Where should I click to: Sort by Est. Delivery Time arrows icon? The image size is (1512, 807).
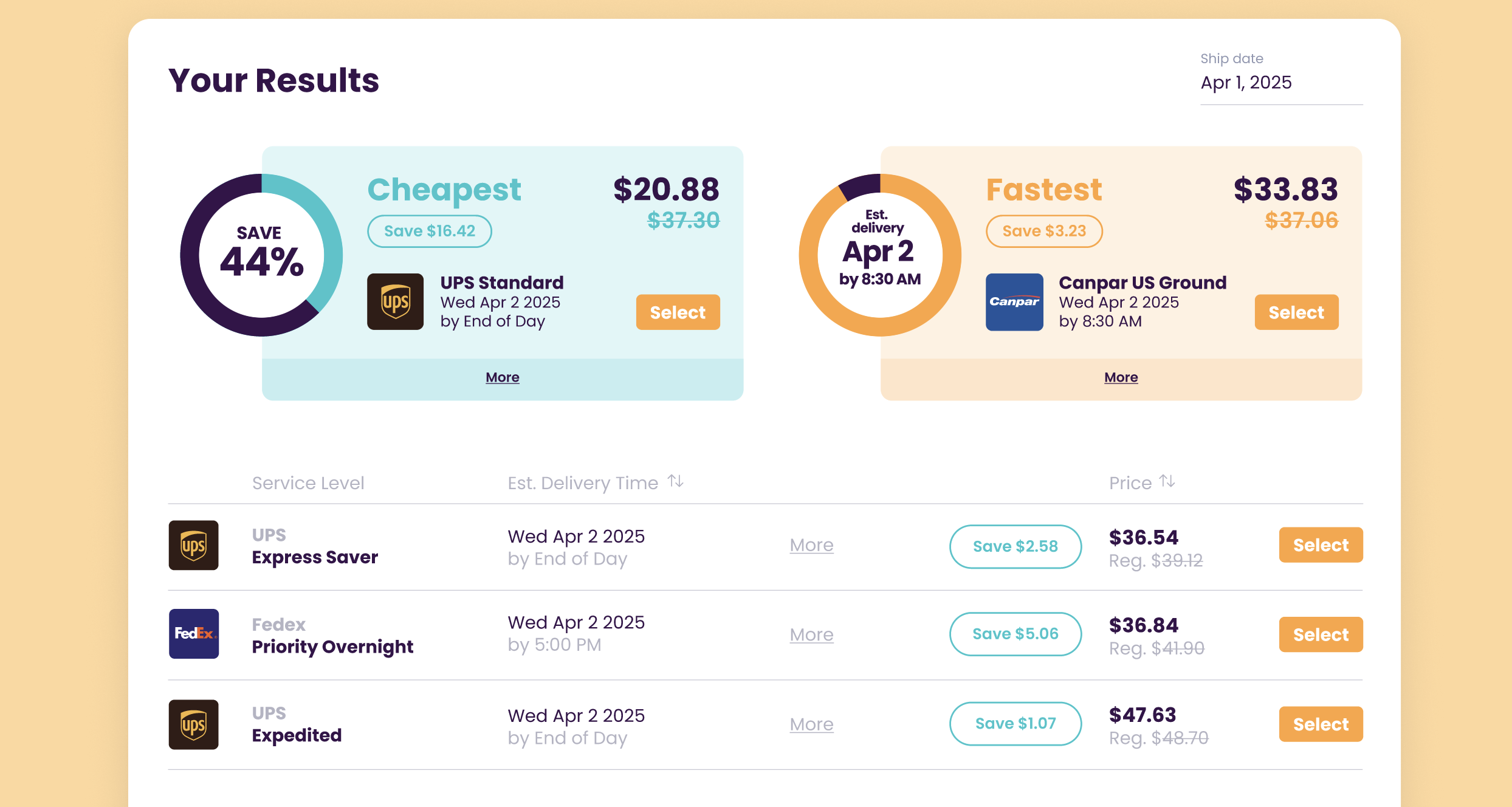coord(675,482)
